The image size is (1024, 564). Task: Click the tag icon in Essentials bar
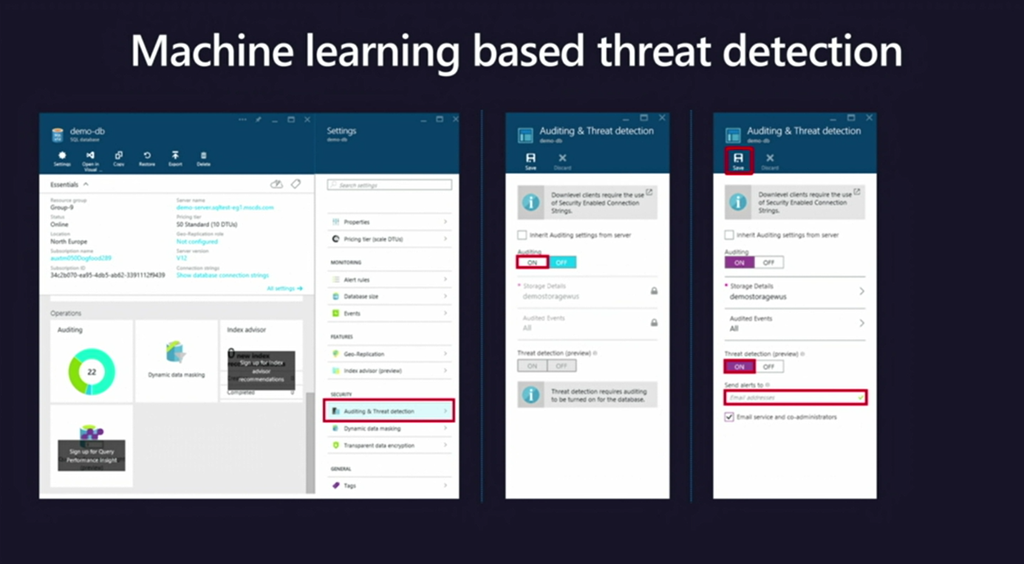tap(296, 185)
